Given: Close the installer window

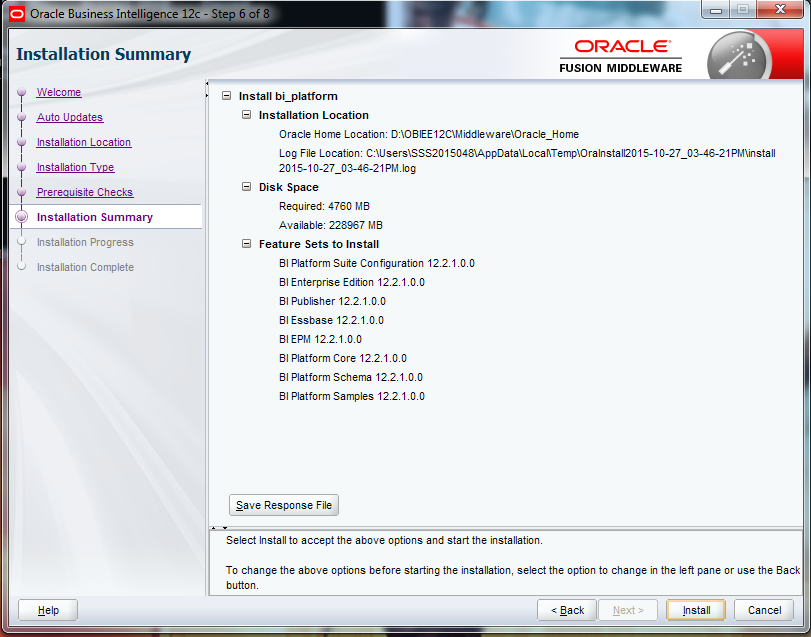Looking at the screenshot, I should click(780, 10).
